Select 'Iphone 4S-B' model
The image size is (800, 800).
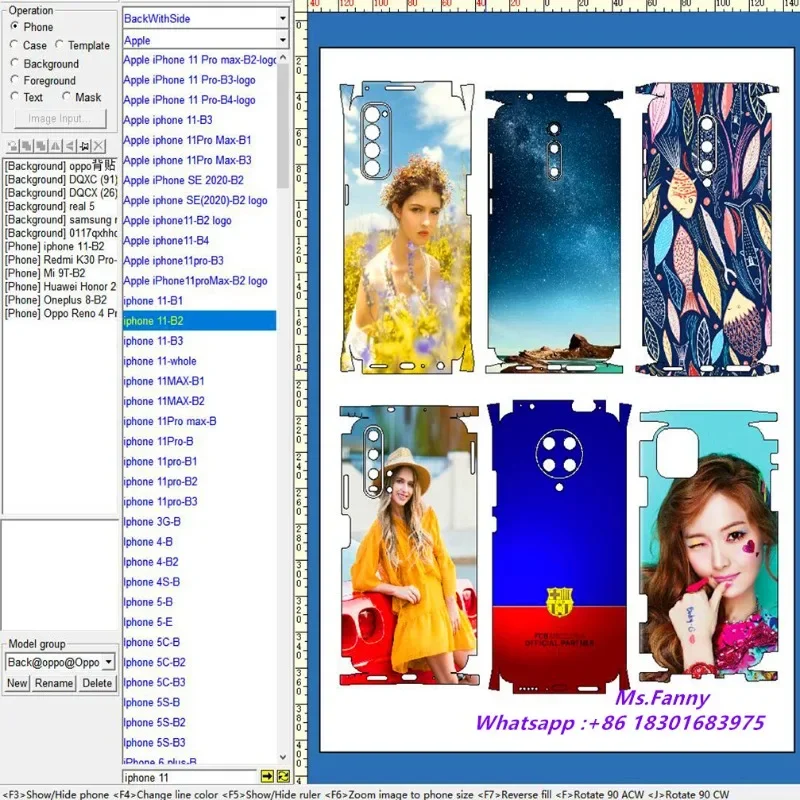199,582
